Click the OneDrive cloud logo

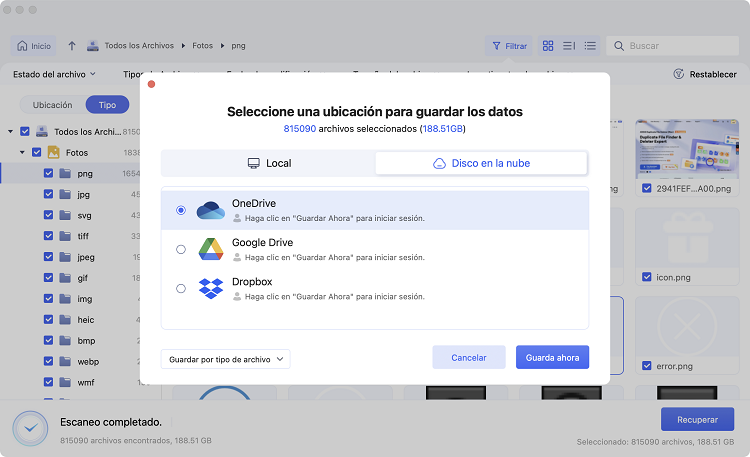tap(211, 210)
